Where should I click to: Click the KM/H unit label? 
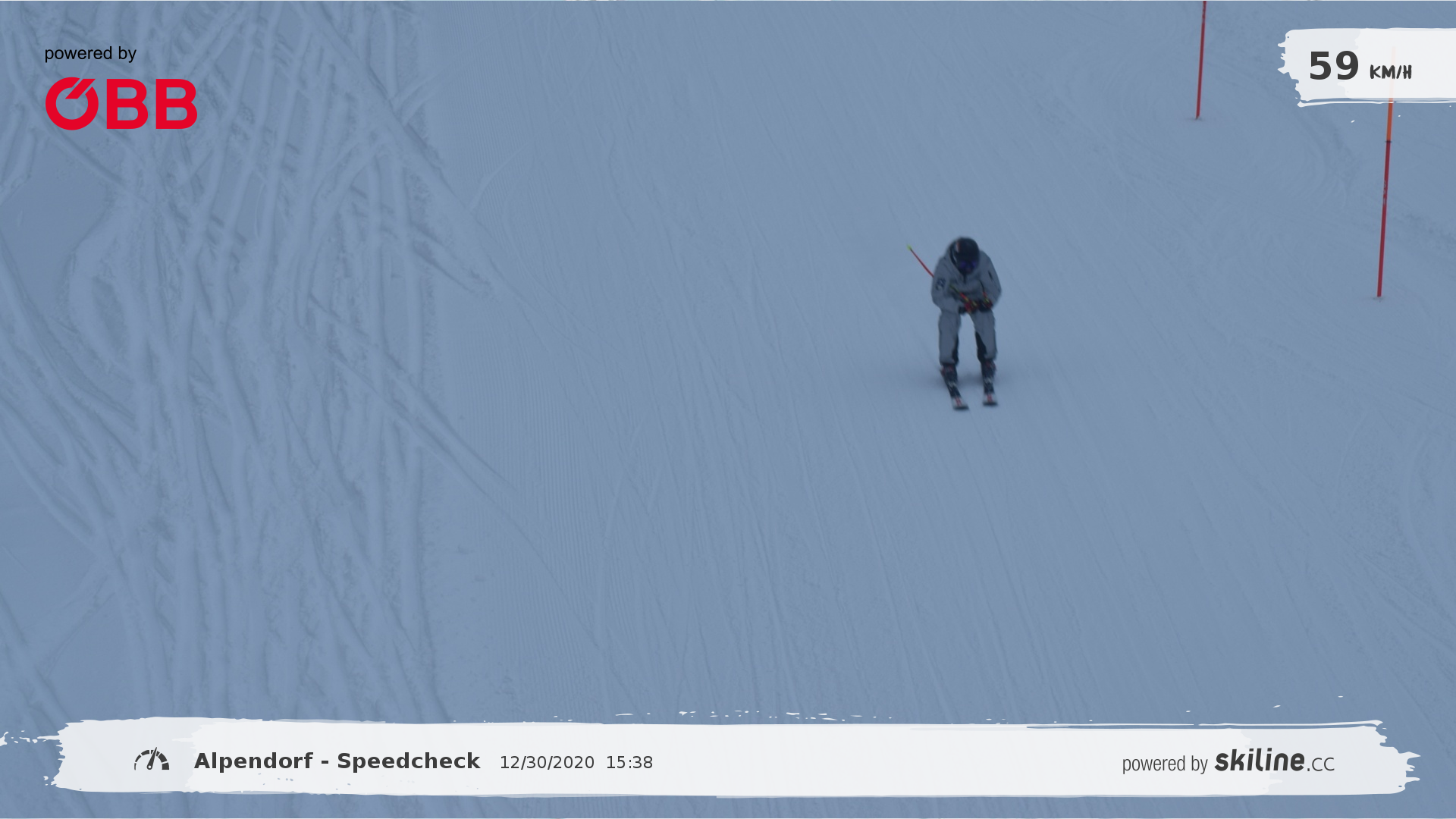1390,73
